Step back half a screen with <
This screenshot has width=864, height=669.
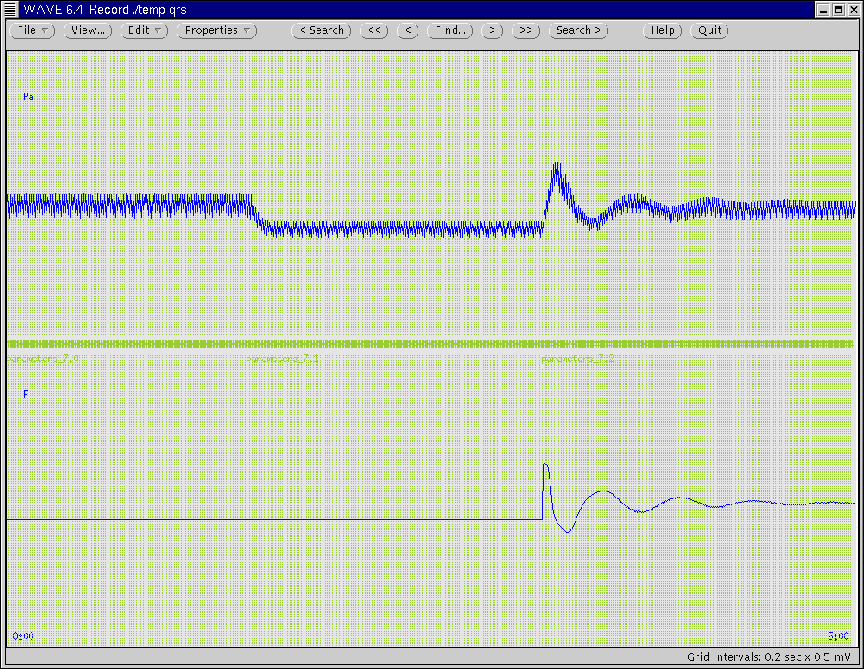click(x=407, y=30)
